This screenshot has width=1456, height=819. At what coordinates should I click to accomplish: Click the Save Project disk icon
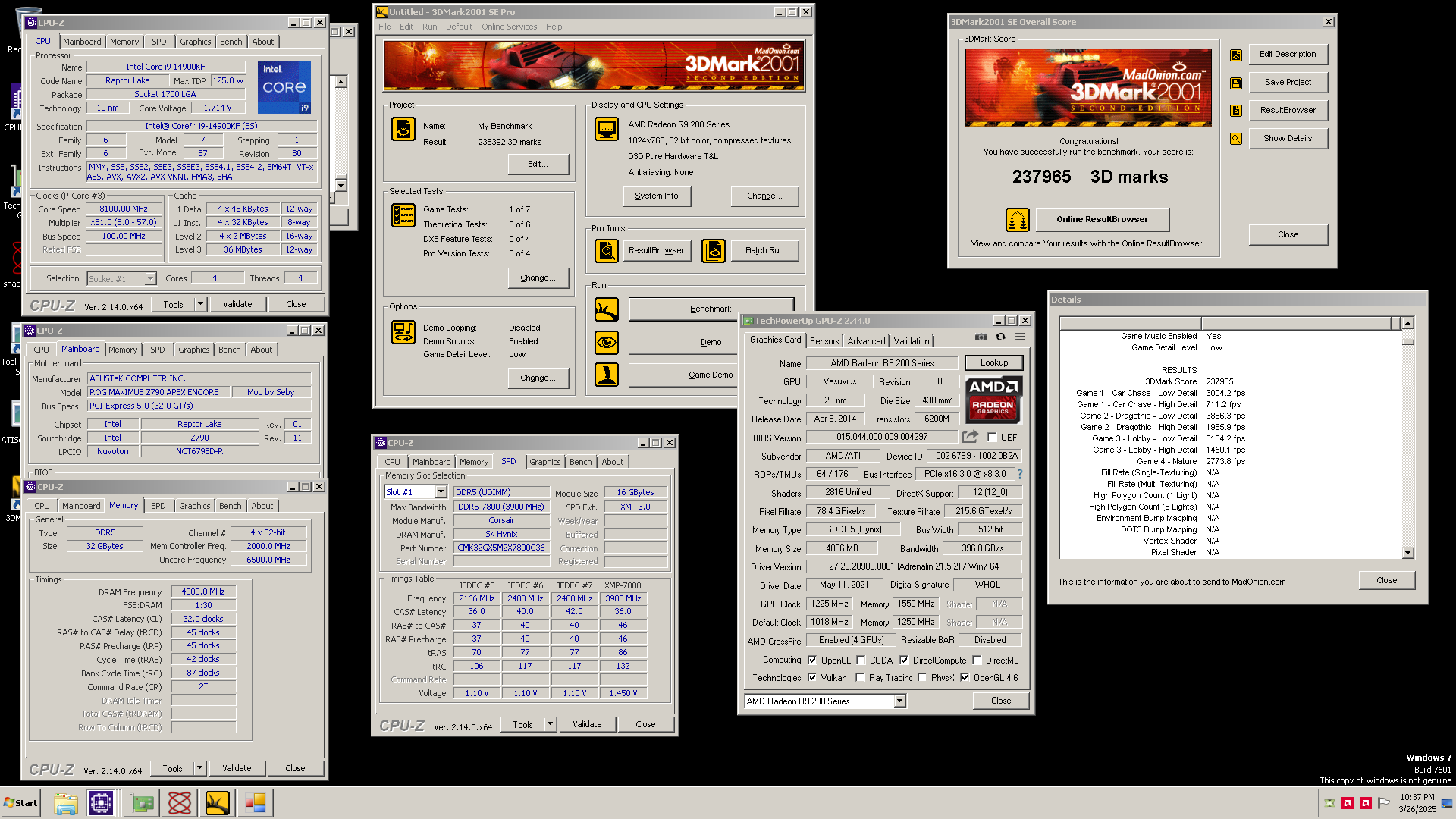click(x=1236, y=83)
